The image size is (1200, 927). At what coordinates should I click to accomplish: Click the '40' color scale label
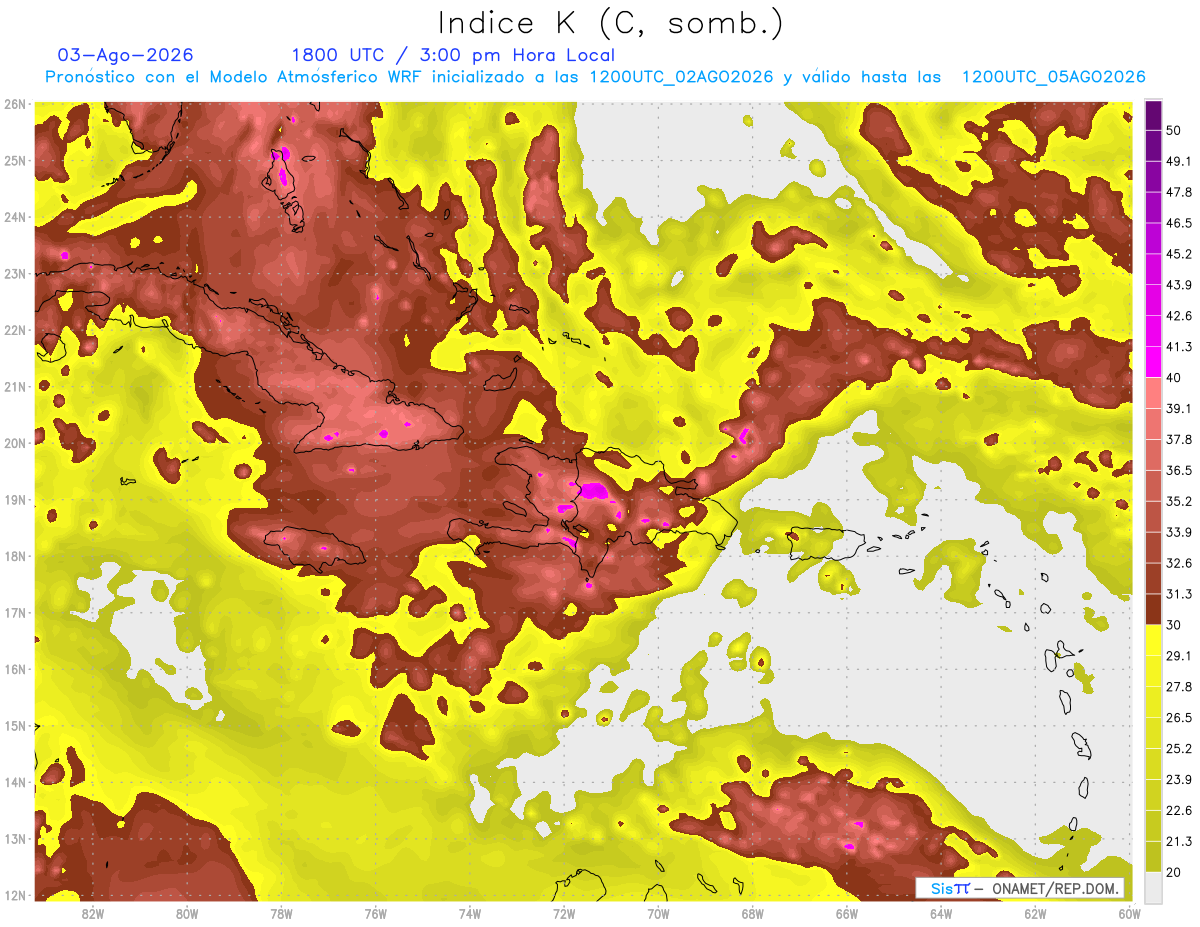point(1174,378)
